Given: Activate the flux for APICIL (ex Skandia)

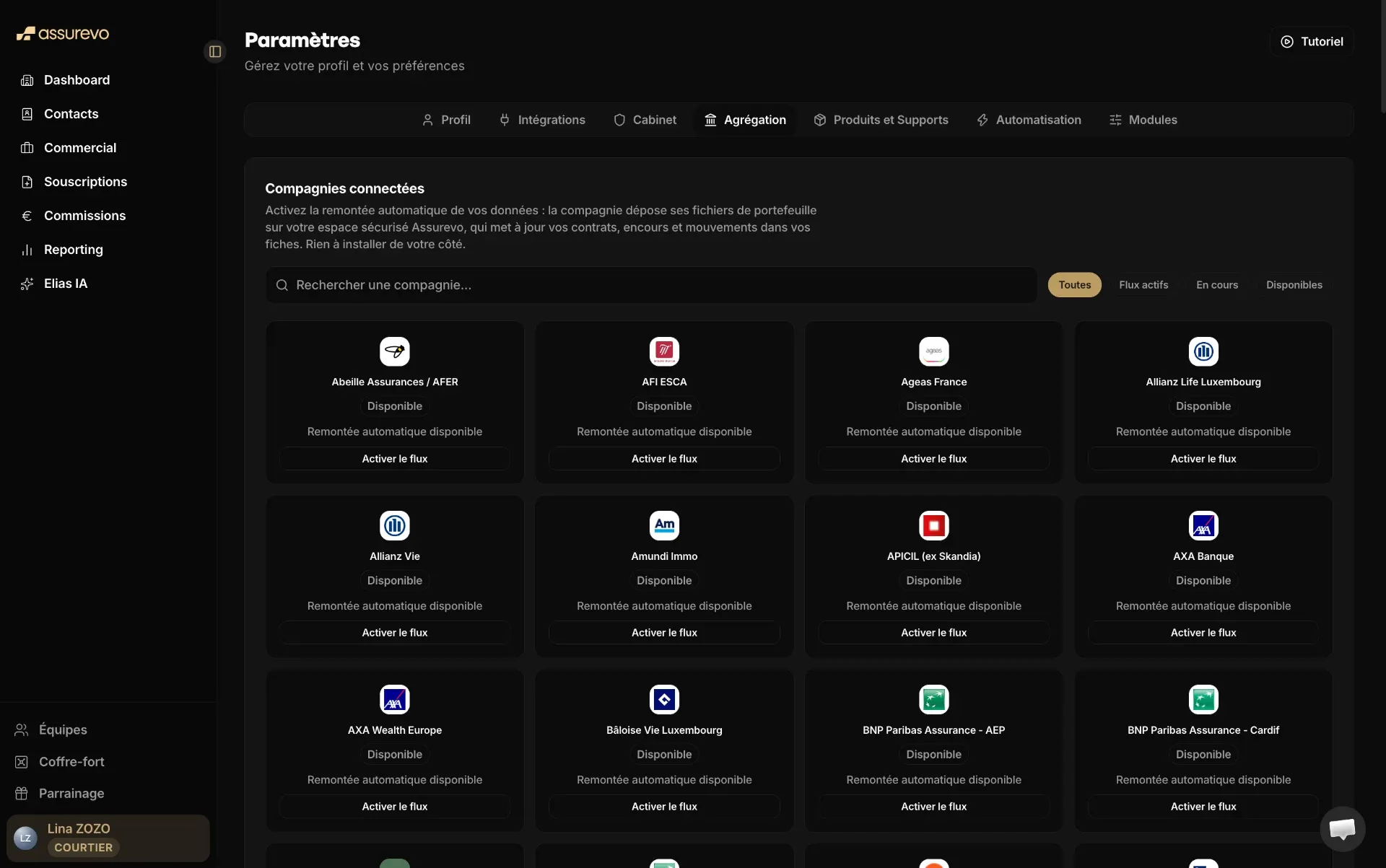Looking at the screenshot, I should pos(933,633).
